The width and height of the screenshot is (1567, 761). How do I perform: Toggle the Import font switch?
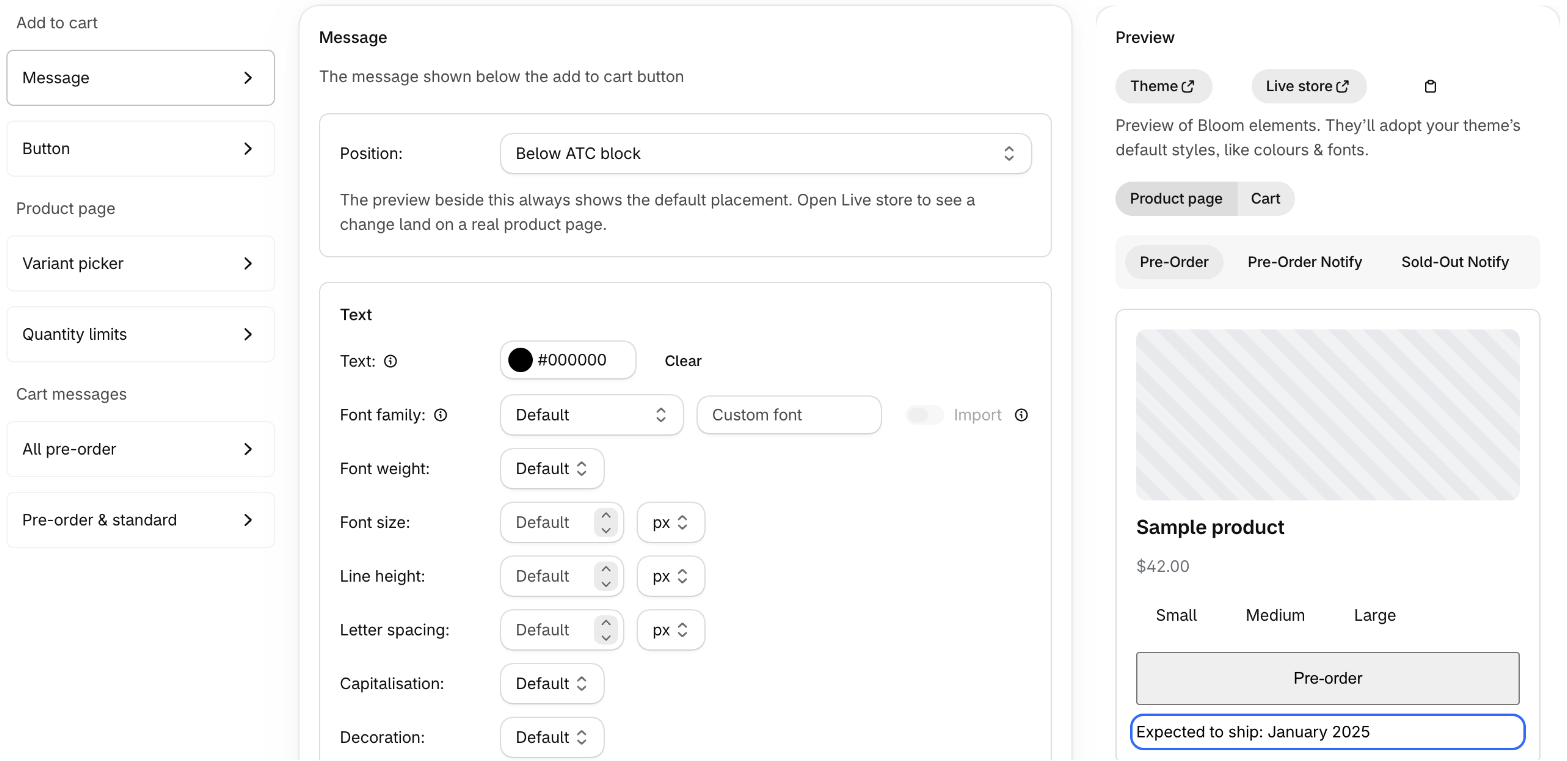pyautogui.click(x=925, y=415)
